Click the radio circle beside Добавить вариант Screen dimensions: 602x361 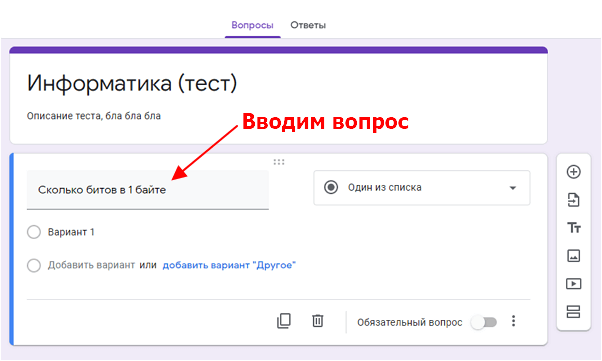(x=34, y=265)
